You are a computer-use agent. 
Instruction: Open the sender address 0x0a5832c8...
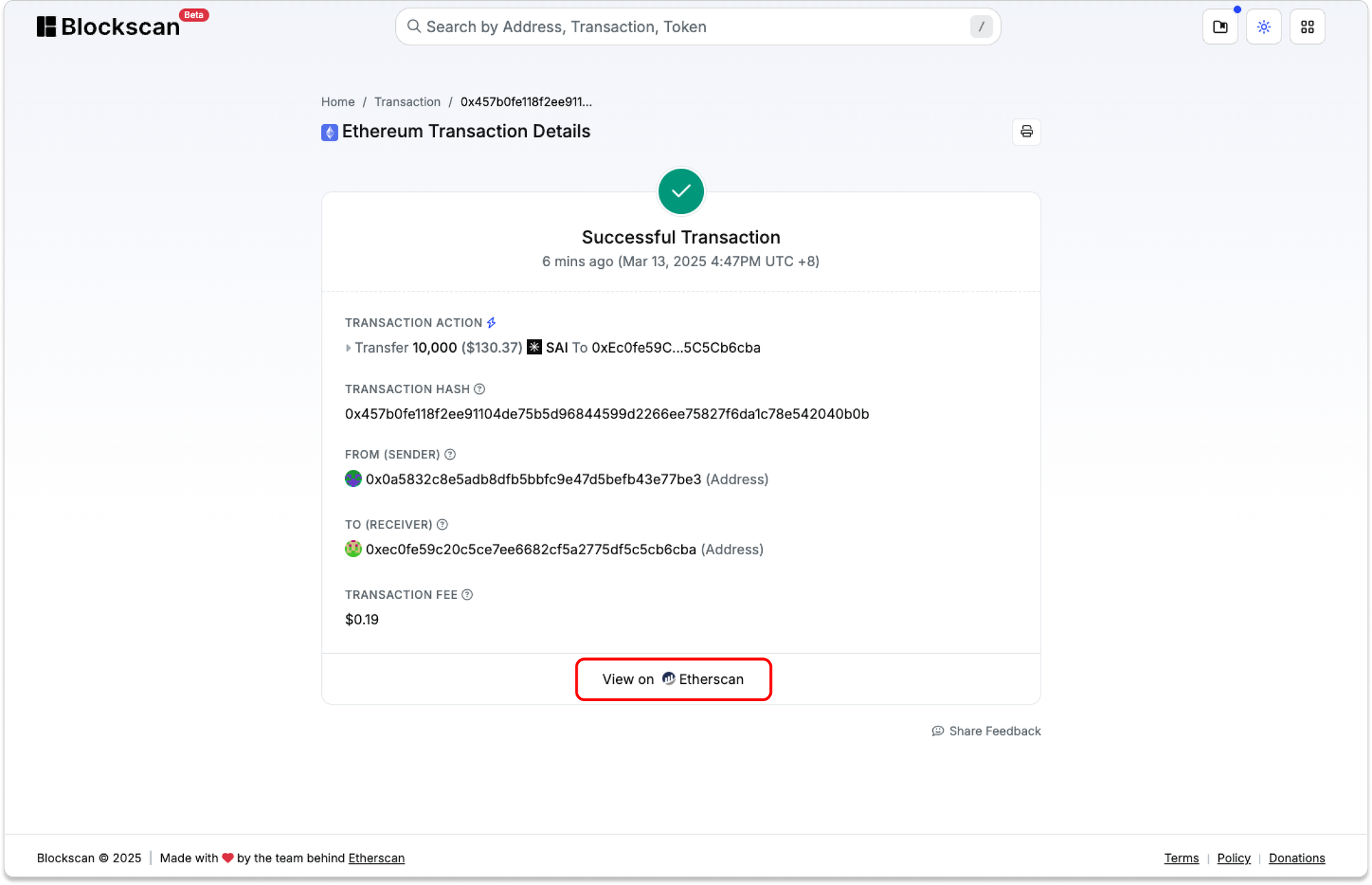click(533, 480)
